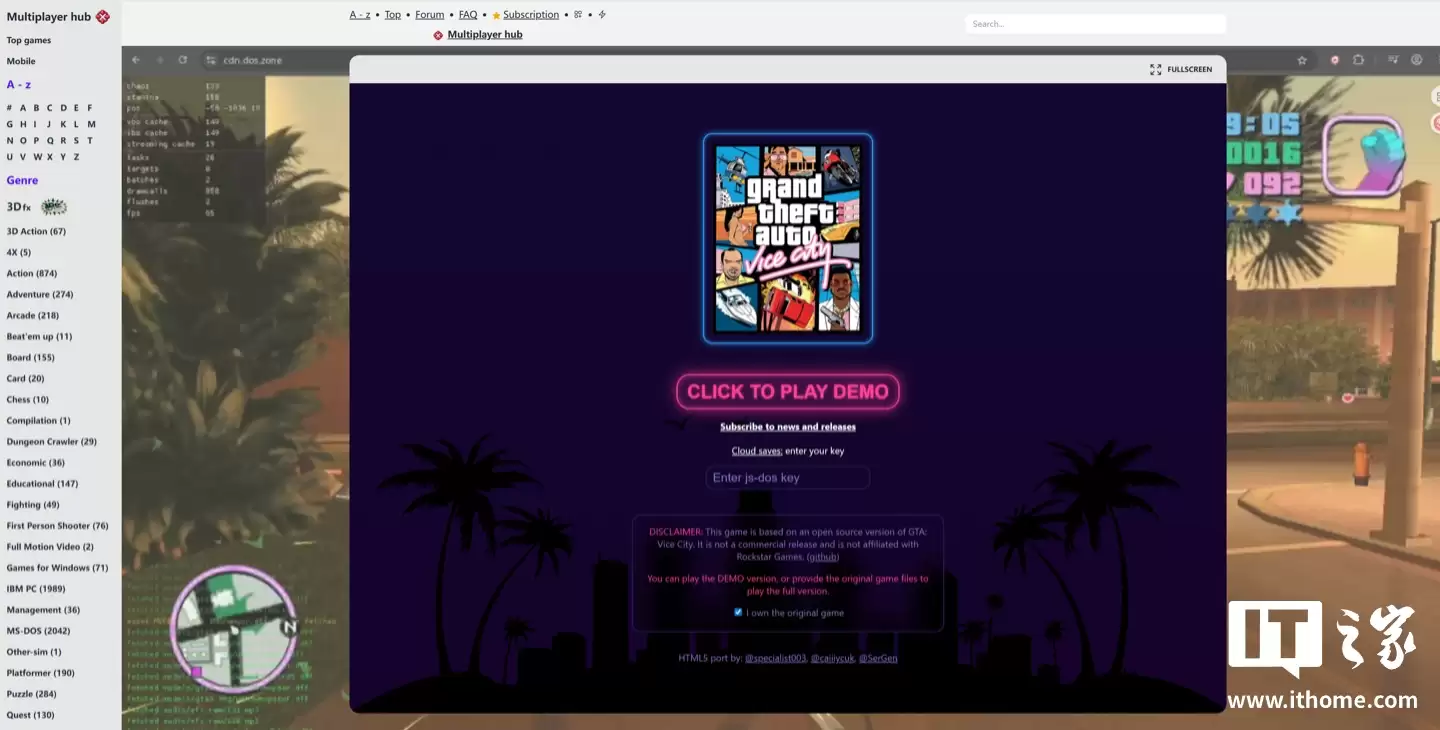Click the Multiplayer hub logo icon
Image resolution: width=1440 pixels, height=730 pixels.
pyautogui.click(x=101, y=16)
